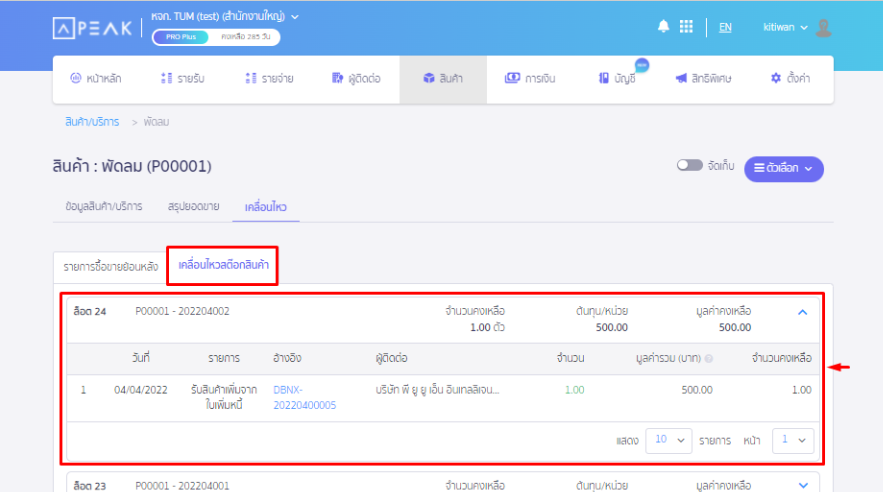883x492 pixels.
Task: Open the หน้าหลัก menu
Action: coord(96,79)
